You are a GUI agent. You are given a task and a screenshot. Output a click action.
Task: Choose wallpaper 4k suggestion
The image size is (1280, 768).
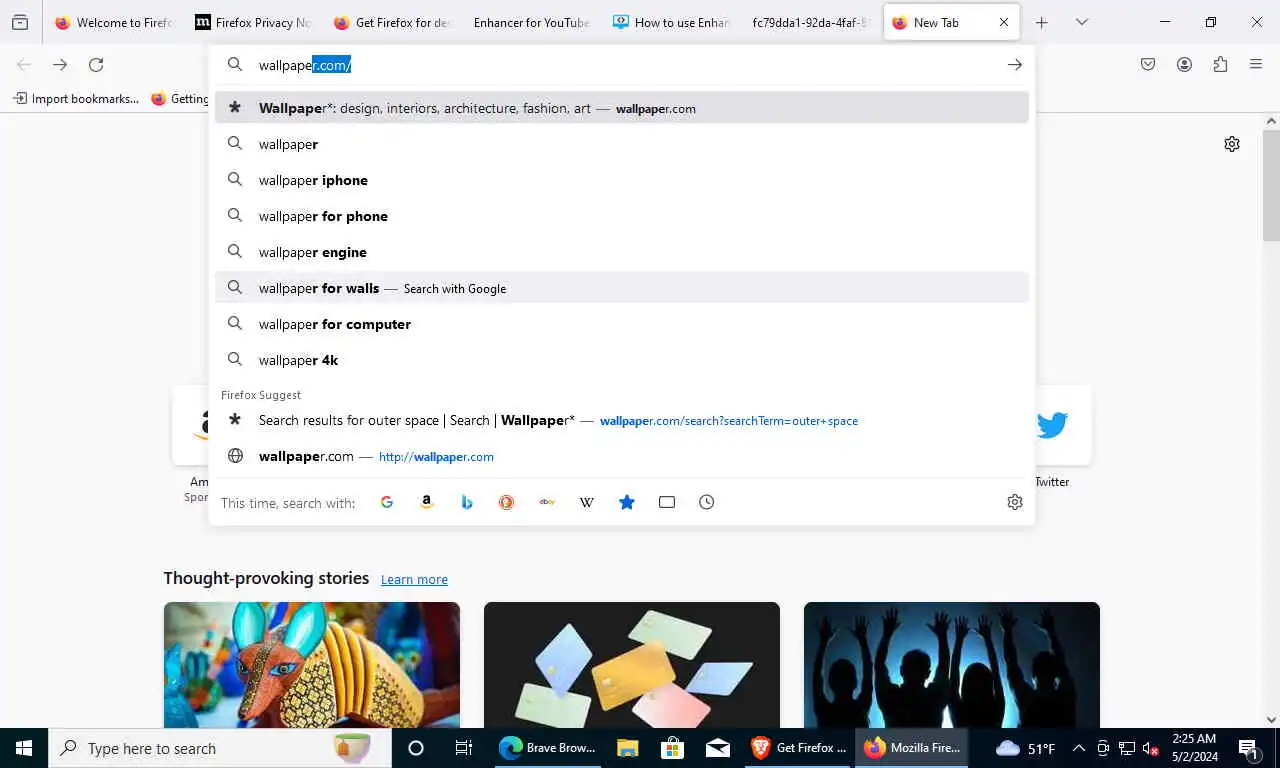(x=622, y=360)
